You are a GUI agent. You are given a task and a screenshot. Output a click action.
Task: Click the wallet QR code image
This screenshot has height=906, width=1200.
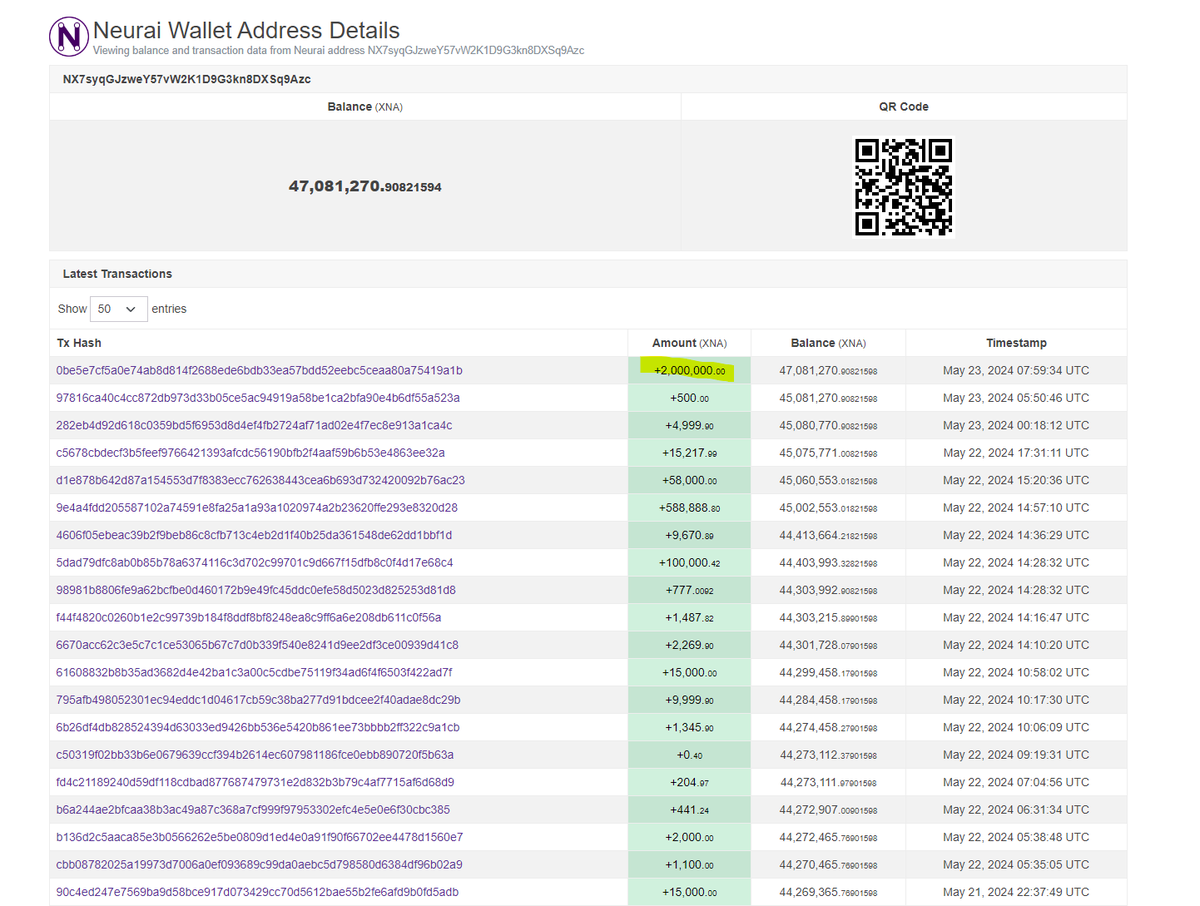(903, 187)
